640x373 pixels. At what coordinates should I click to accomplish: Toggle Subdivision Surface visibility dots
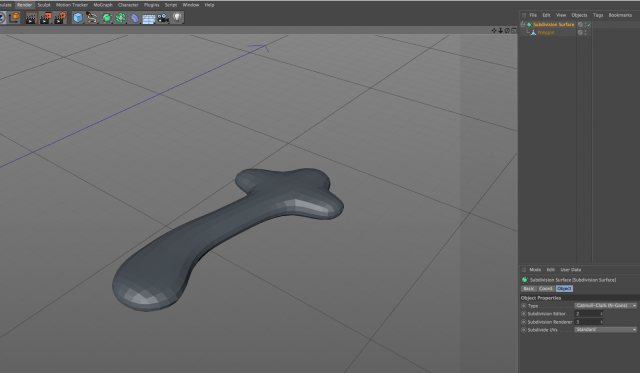(585, 24)
